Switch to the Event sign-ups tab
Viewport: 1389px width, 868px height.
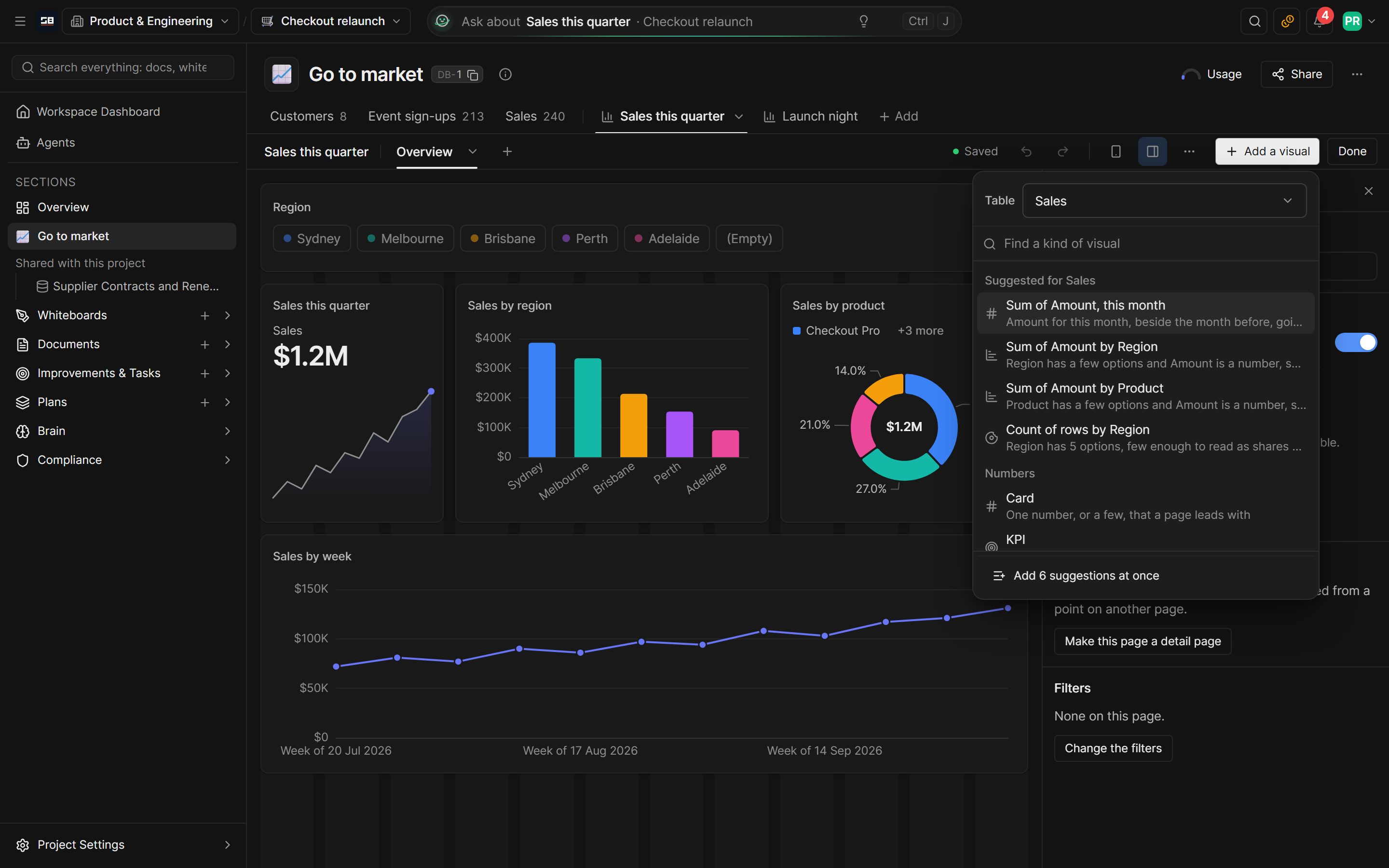(426, 117)
